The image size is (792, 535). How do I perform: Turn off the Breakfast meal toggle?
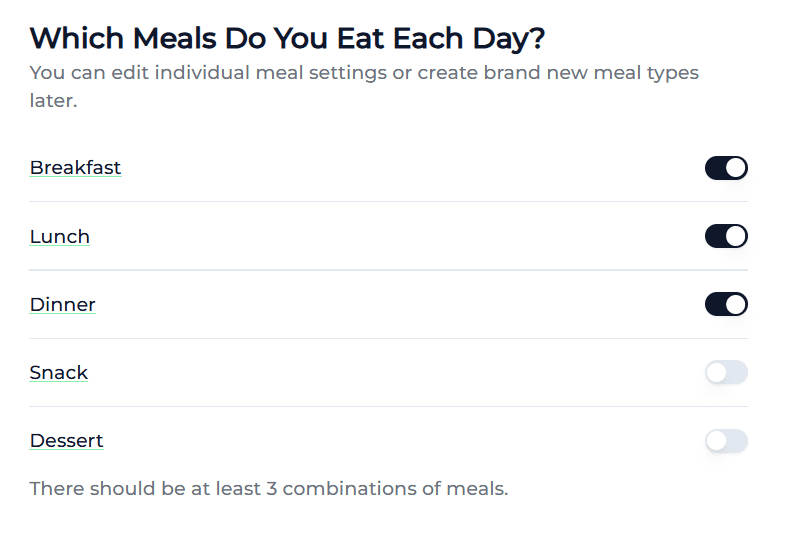(726, 168)
